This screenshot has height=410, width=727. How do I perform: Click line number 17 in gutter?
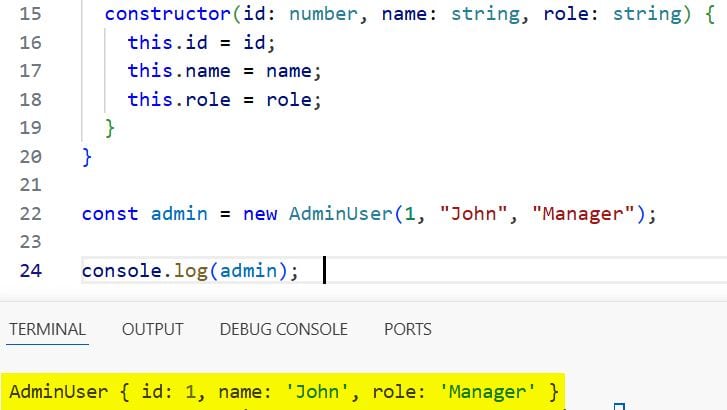[x=31, y=71]
